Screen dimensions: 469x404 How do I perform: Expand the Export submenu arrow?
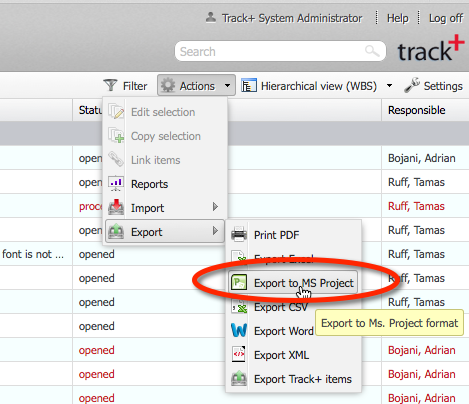coord(215,231)
